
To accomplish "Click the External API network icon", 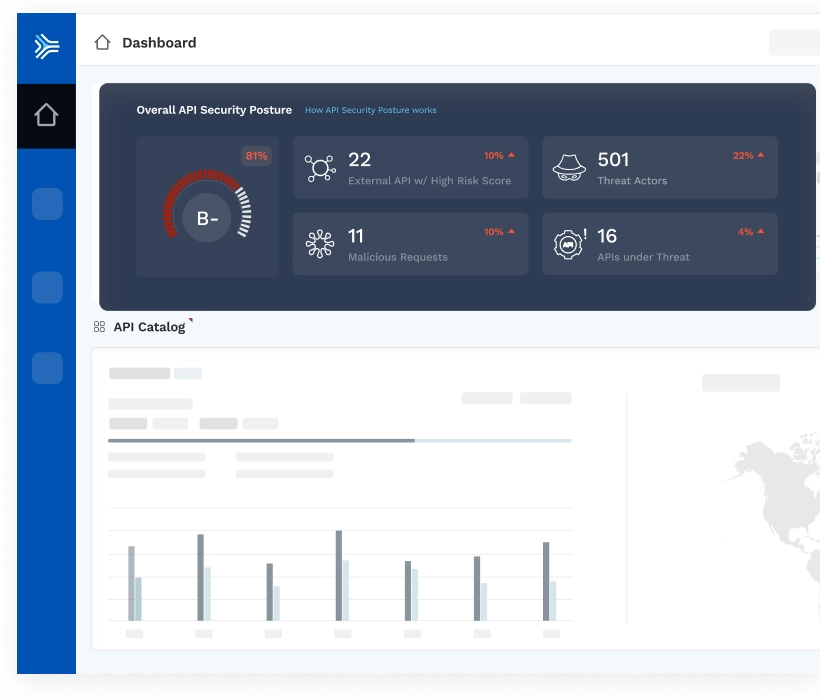I will pyautogui.click(x=319, y=168).
